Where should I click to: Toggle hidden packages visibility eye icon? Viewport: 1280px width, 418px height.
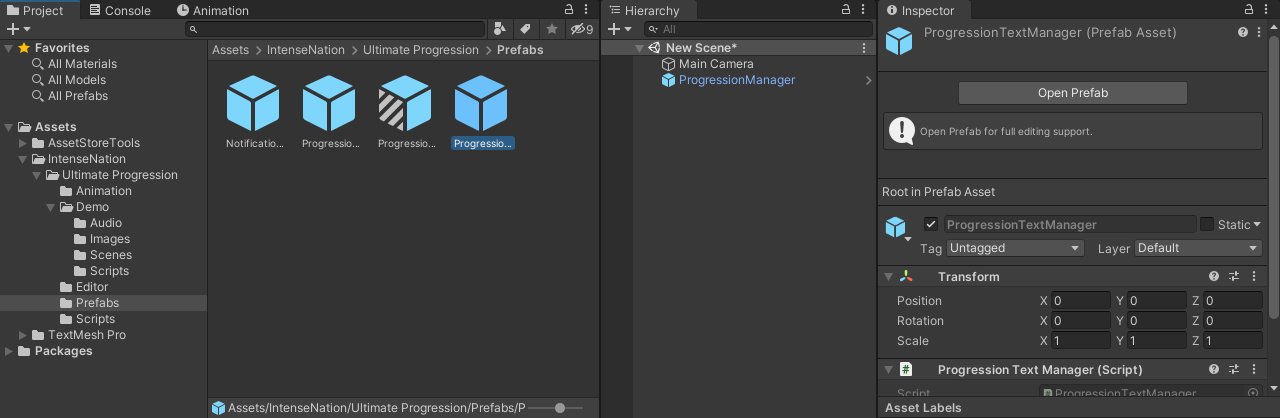[582, 29]
